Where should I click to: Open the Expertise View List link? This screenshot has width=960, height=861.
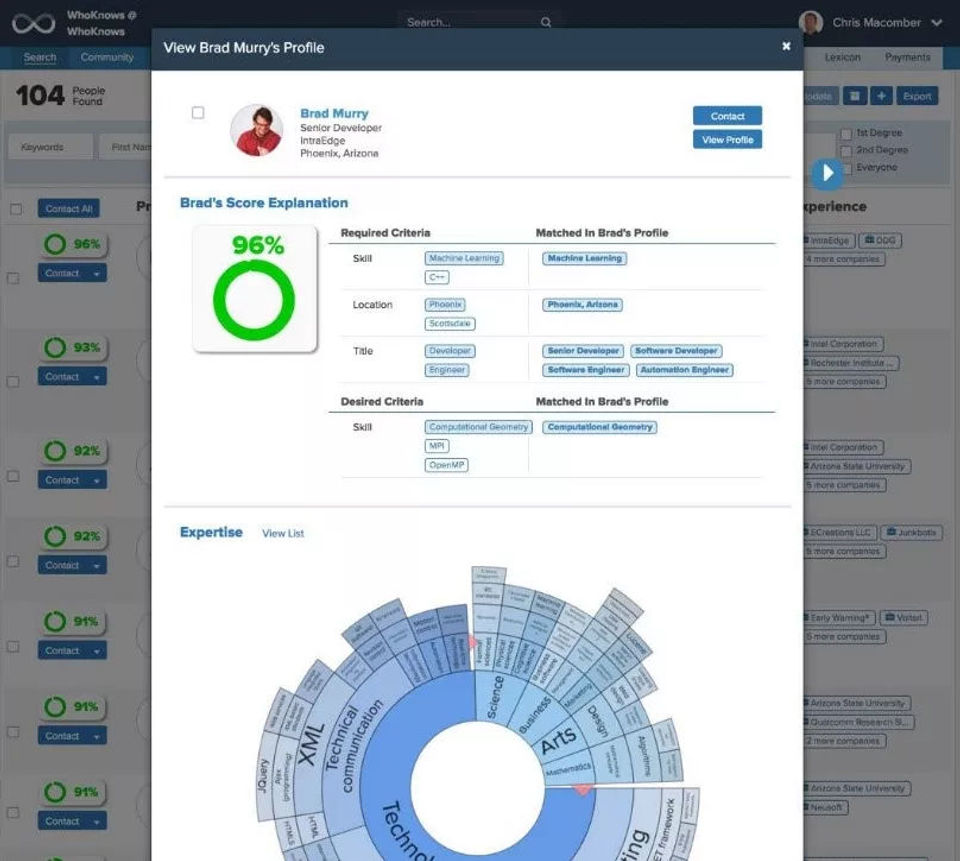tap(283, 533)
